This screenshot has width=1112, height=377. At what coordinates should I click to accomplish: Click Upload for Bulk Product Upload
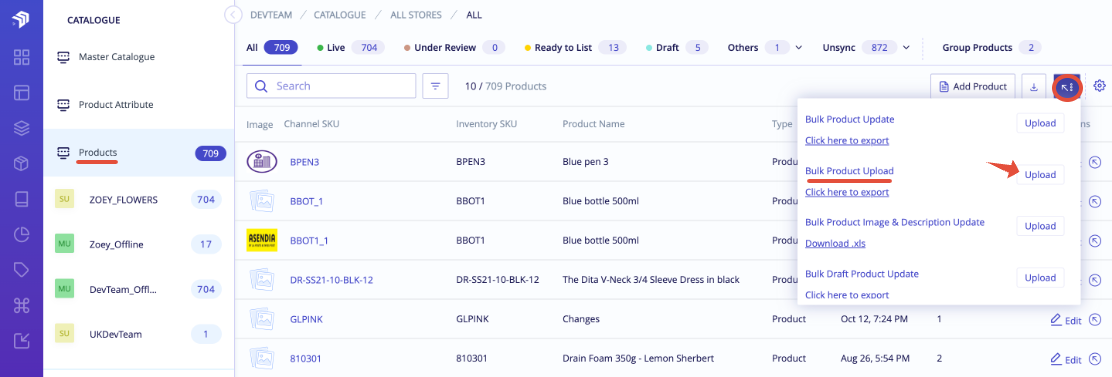[1040, 174]
